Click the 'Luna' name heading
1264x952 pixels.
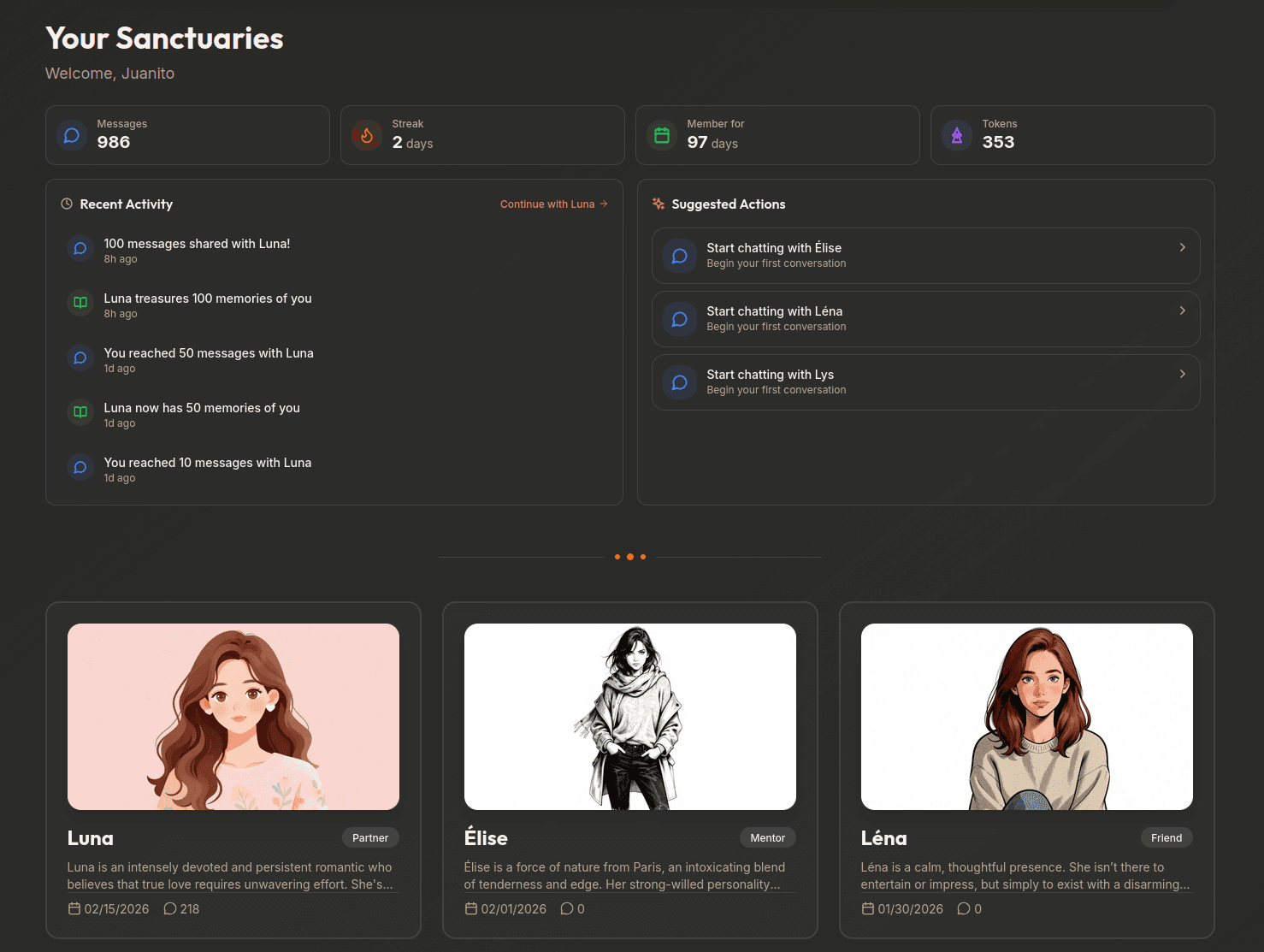pyautogui.click(x=91, y=838)
